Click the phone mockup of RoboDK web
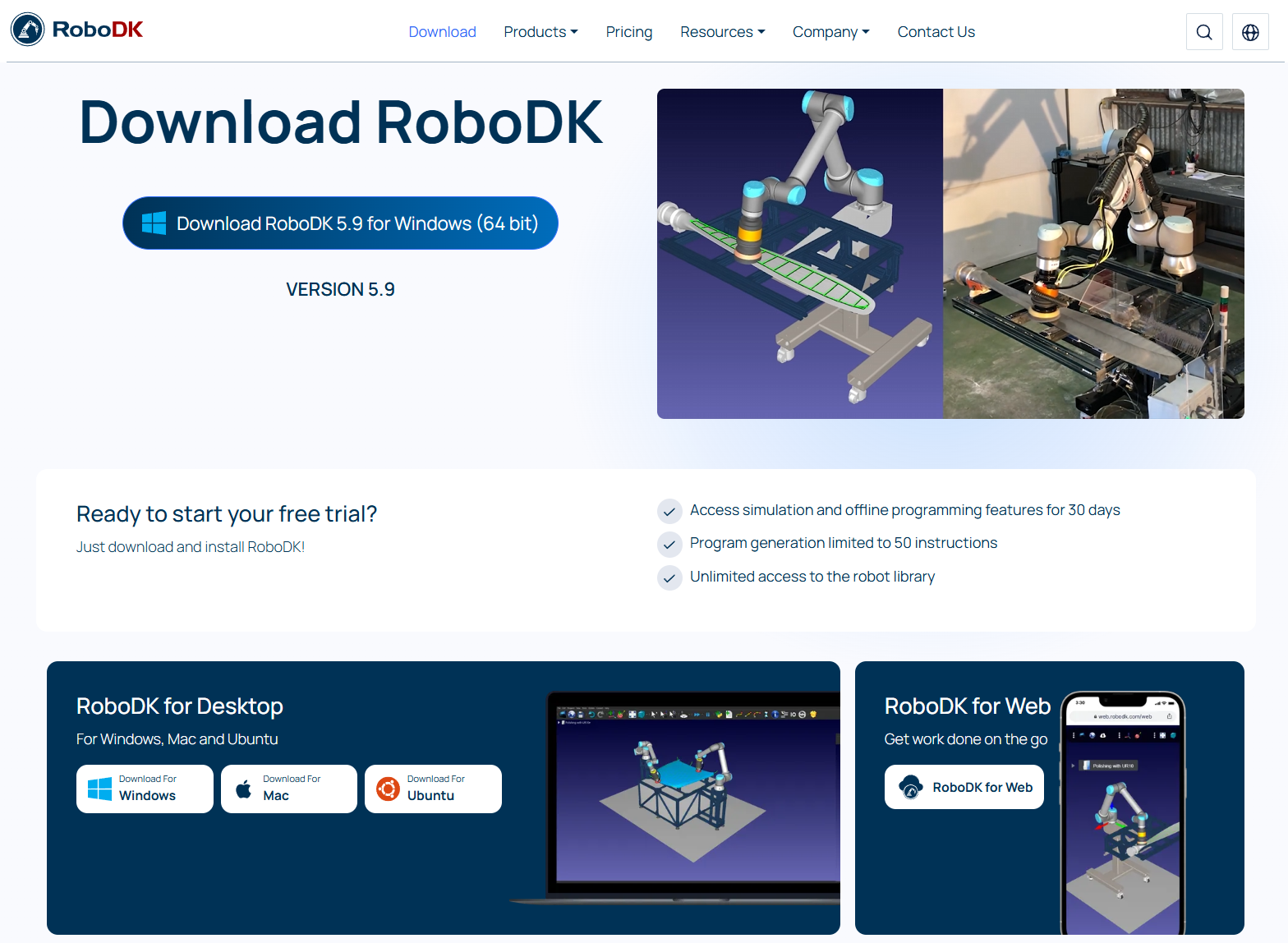 click(x=1122, y=813)
